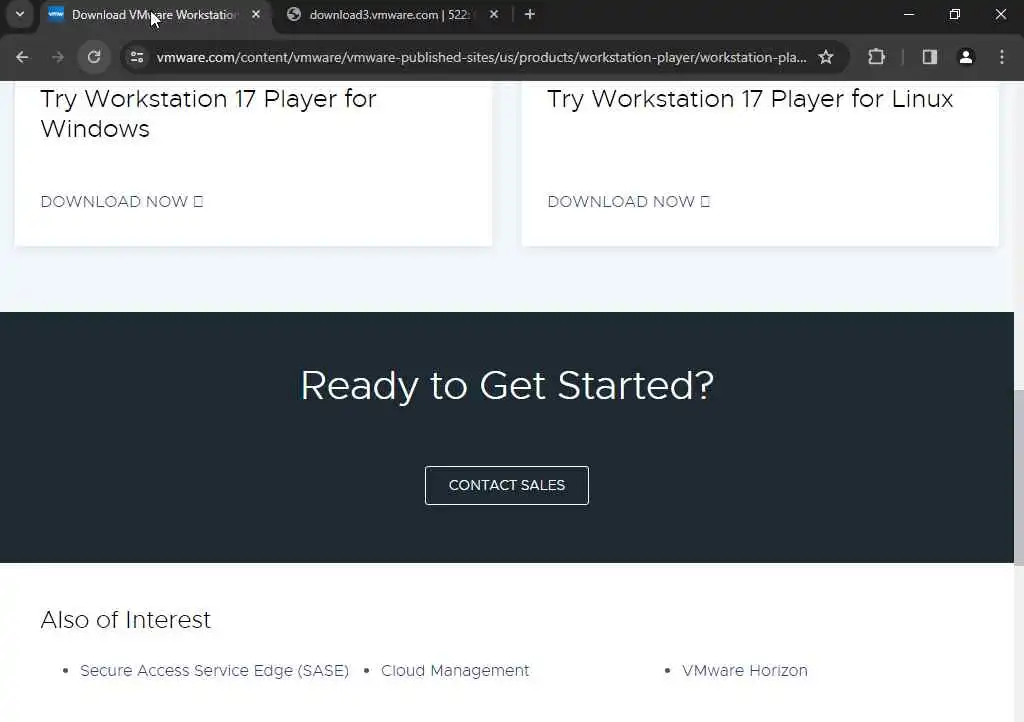Open site information icon in address bar

click(x=137, y=57)
